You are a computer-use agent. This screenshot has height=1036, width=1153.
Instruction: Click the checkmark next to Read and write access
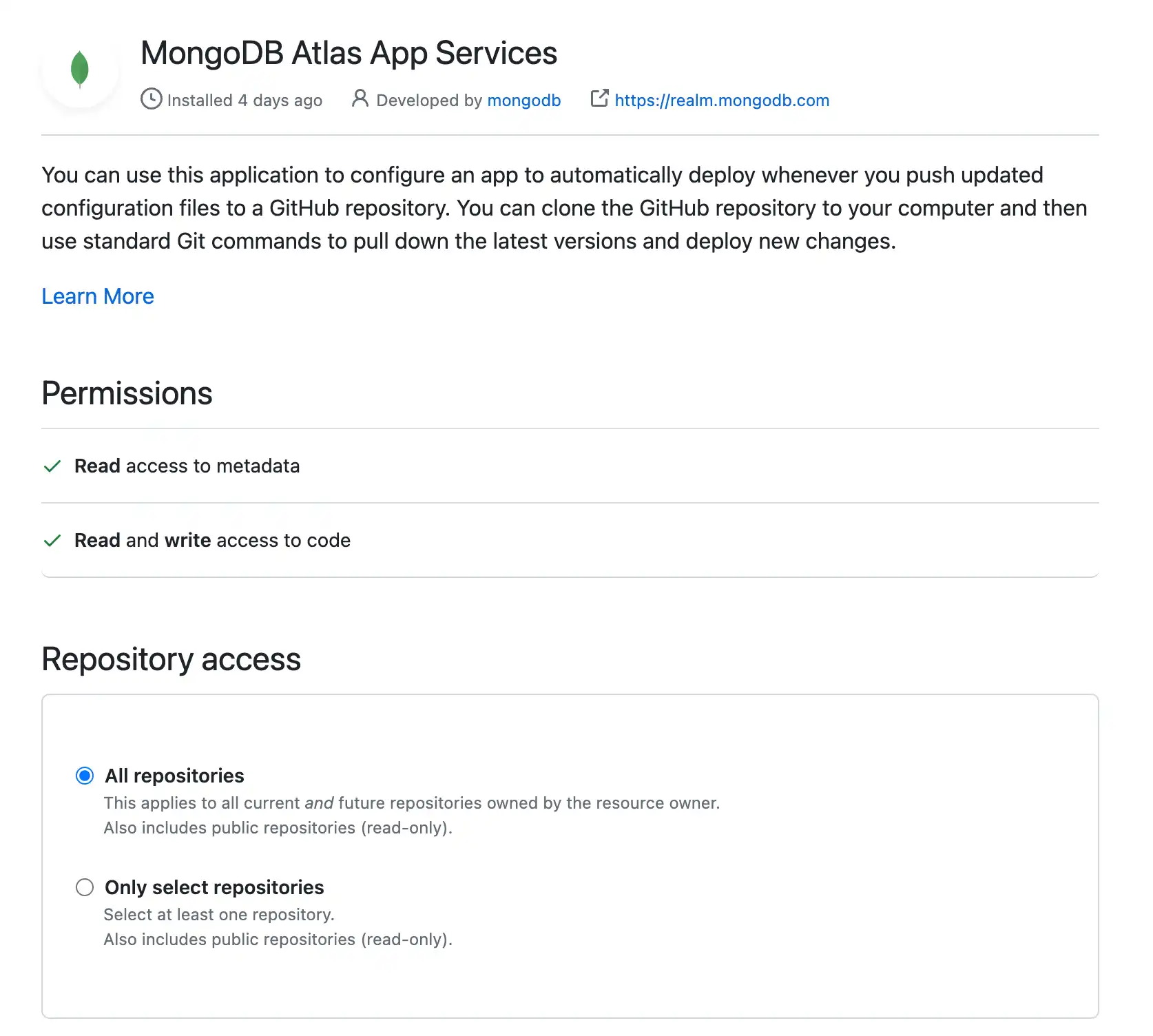coord(52,541)
